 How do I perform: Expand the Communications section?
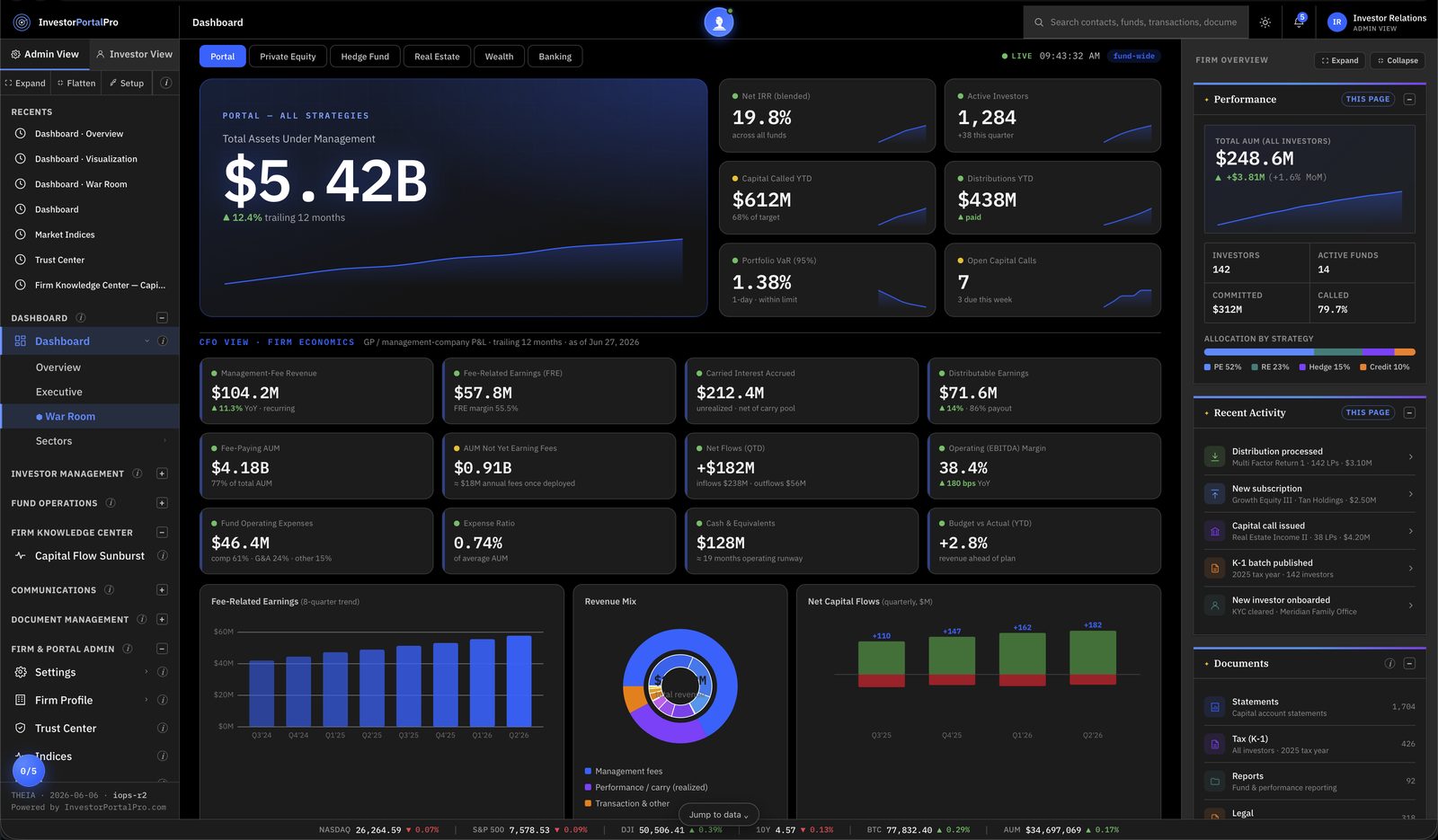pyautogui.click(x=162, y=590)
